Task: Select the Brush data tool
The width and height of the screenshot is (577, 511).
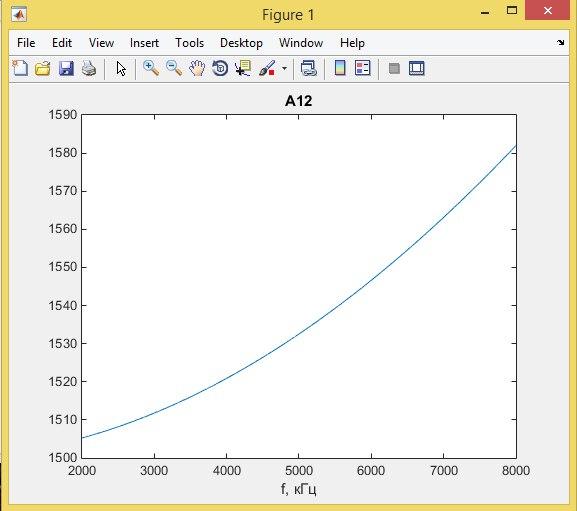Action: (x=267, y=68)
